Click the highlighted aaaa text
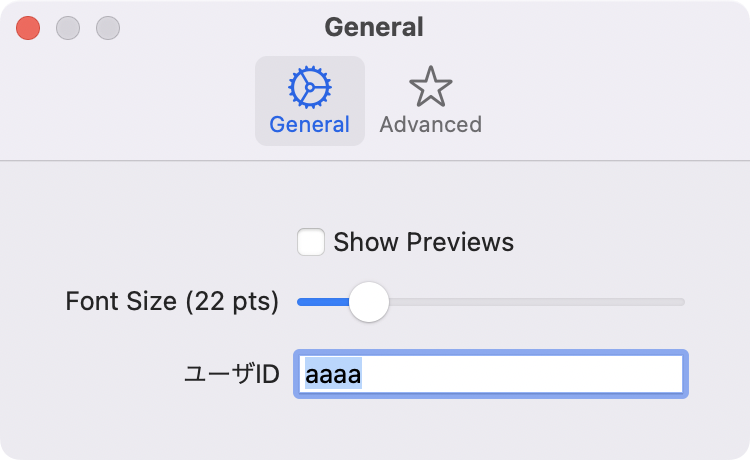The width and height of the screenshot is (750, 460). (333, 374)
